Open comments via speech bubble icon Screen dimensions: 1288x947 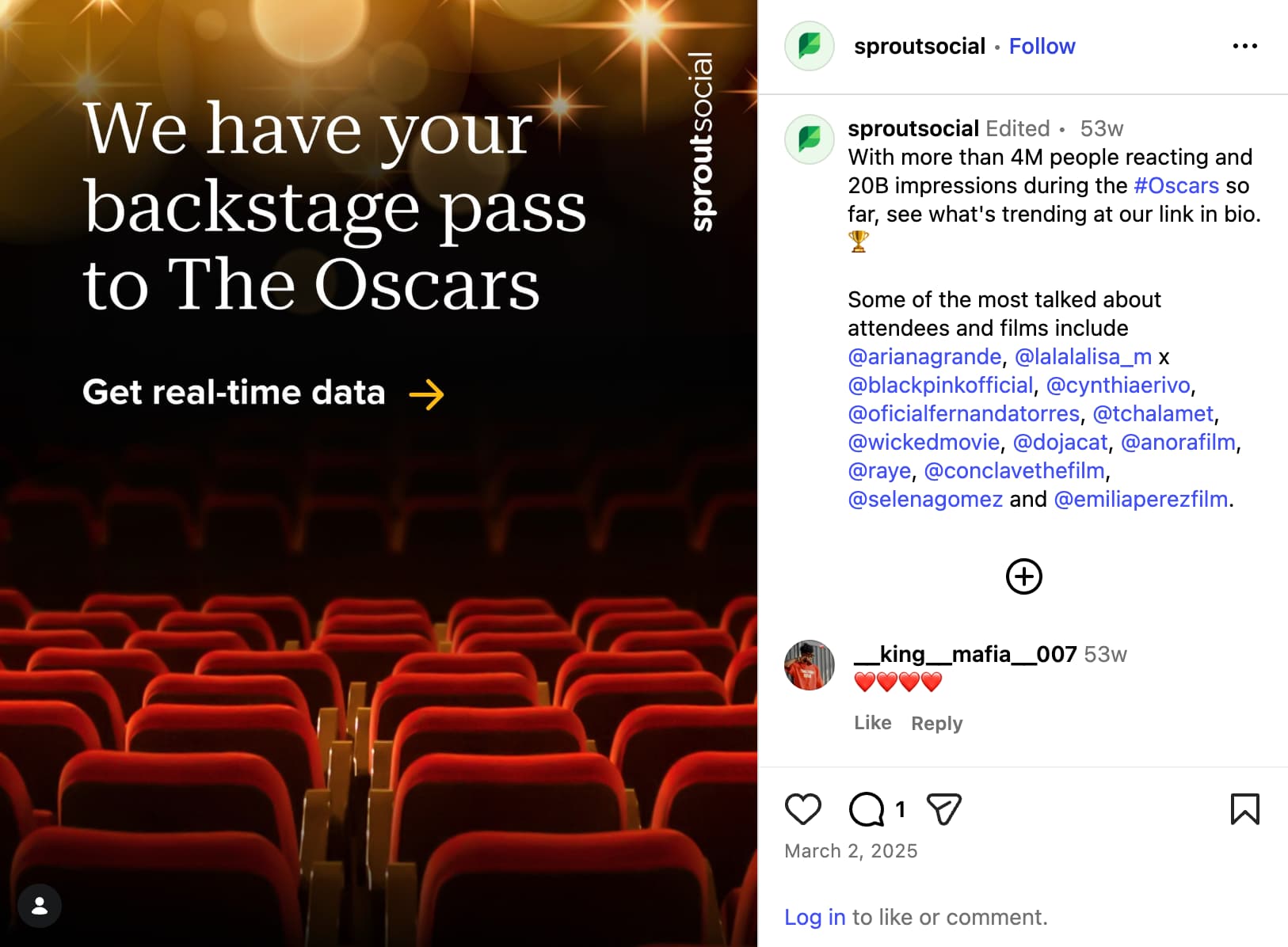pos(867,809)
